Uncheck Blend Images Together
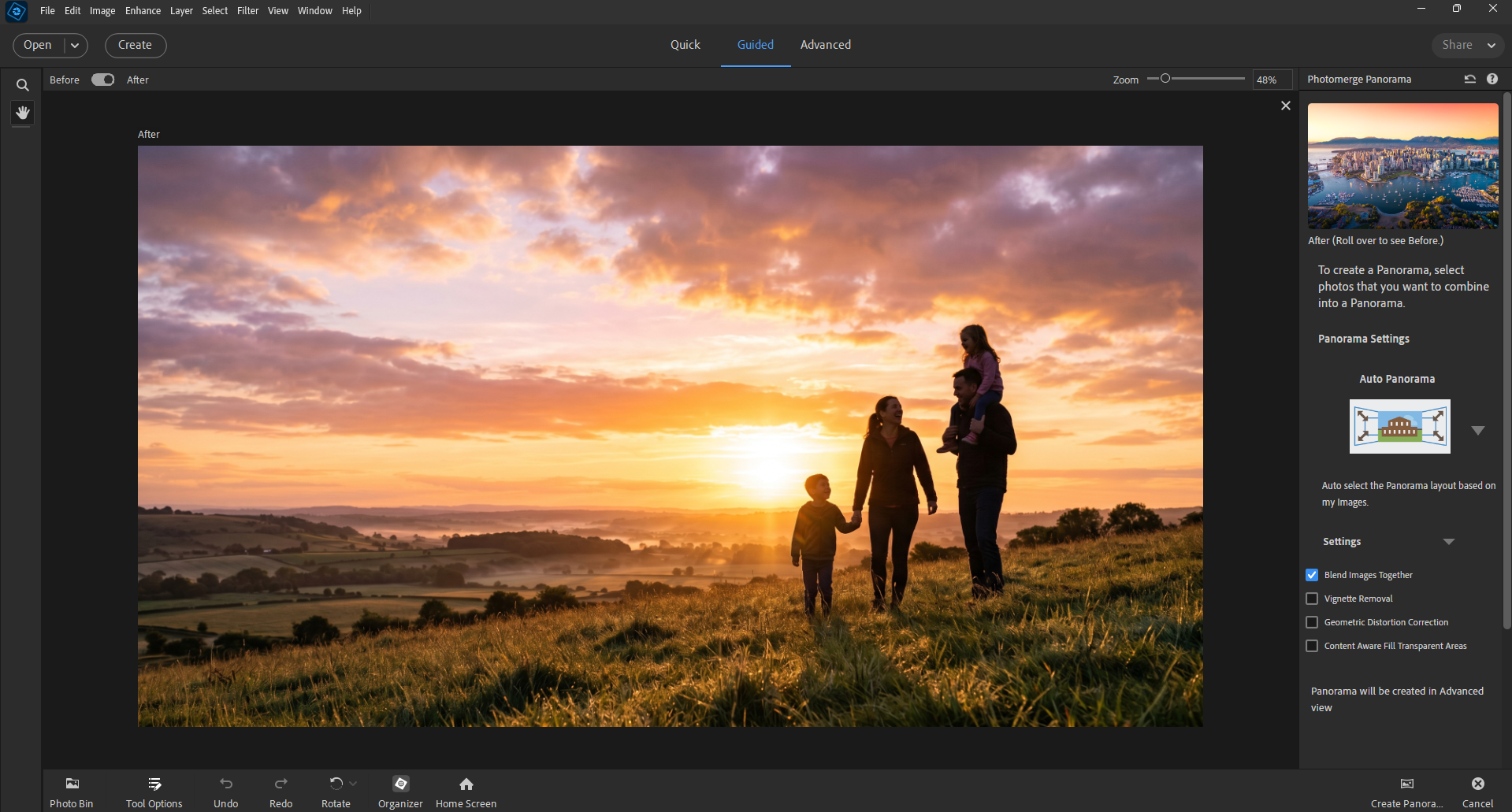The width and height of the screenshot is (1512, 812). pyautogui.click(x=1312, y=575)
